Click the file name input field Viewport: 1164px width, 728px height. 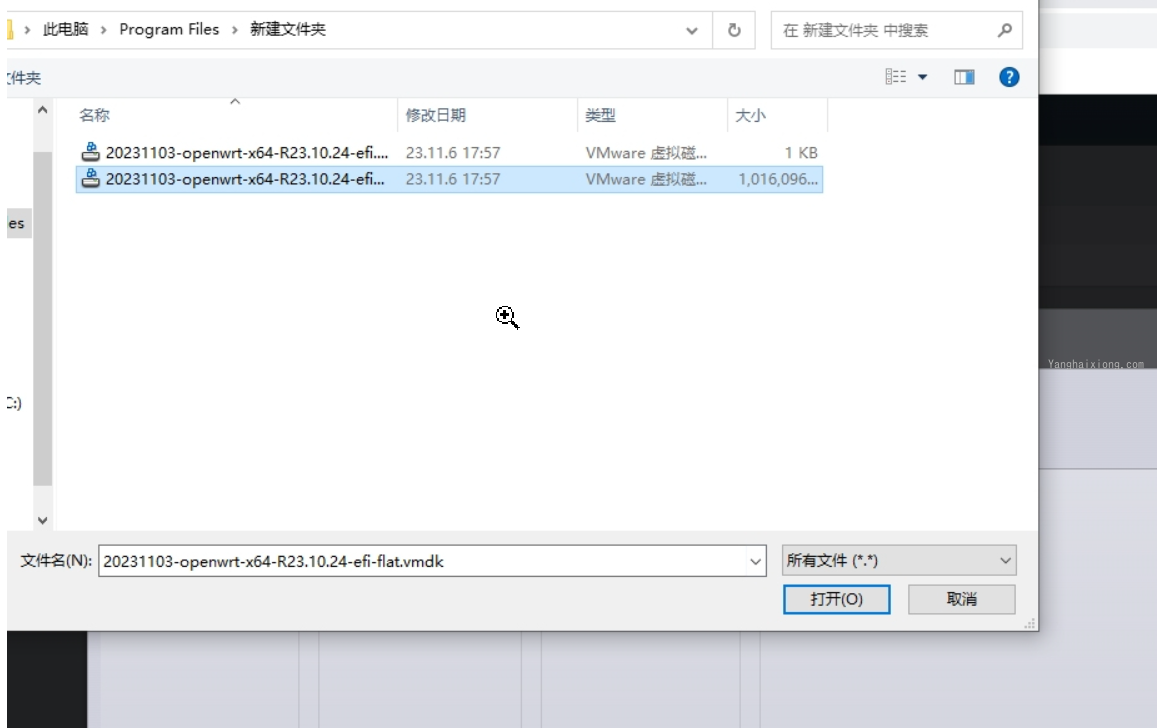point(422,561)
